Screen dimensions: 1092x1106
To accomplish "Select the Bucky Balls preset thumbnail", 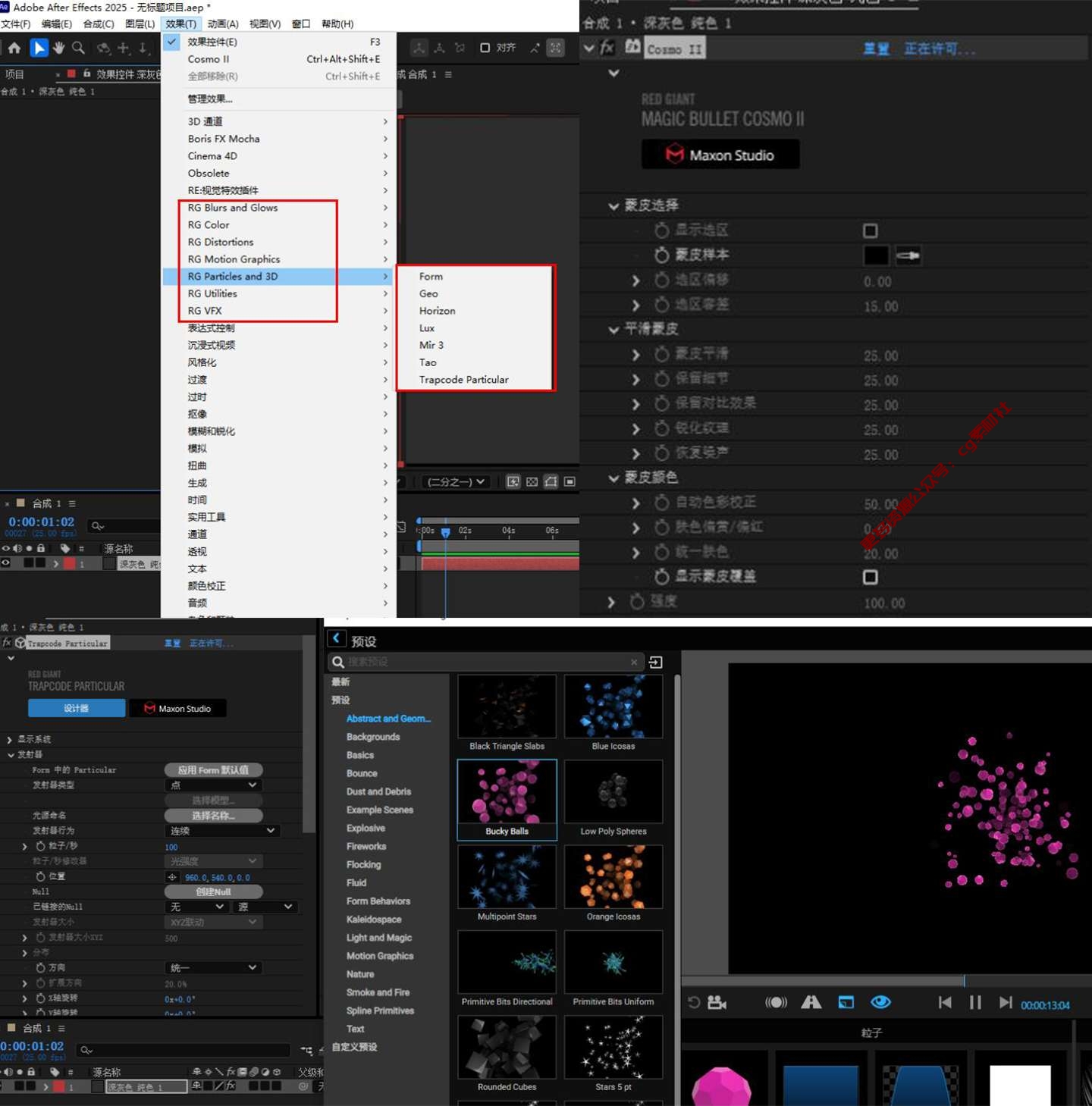I will tap(507, 800).
